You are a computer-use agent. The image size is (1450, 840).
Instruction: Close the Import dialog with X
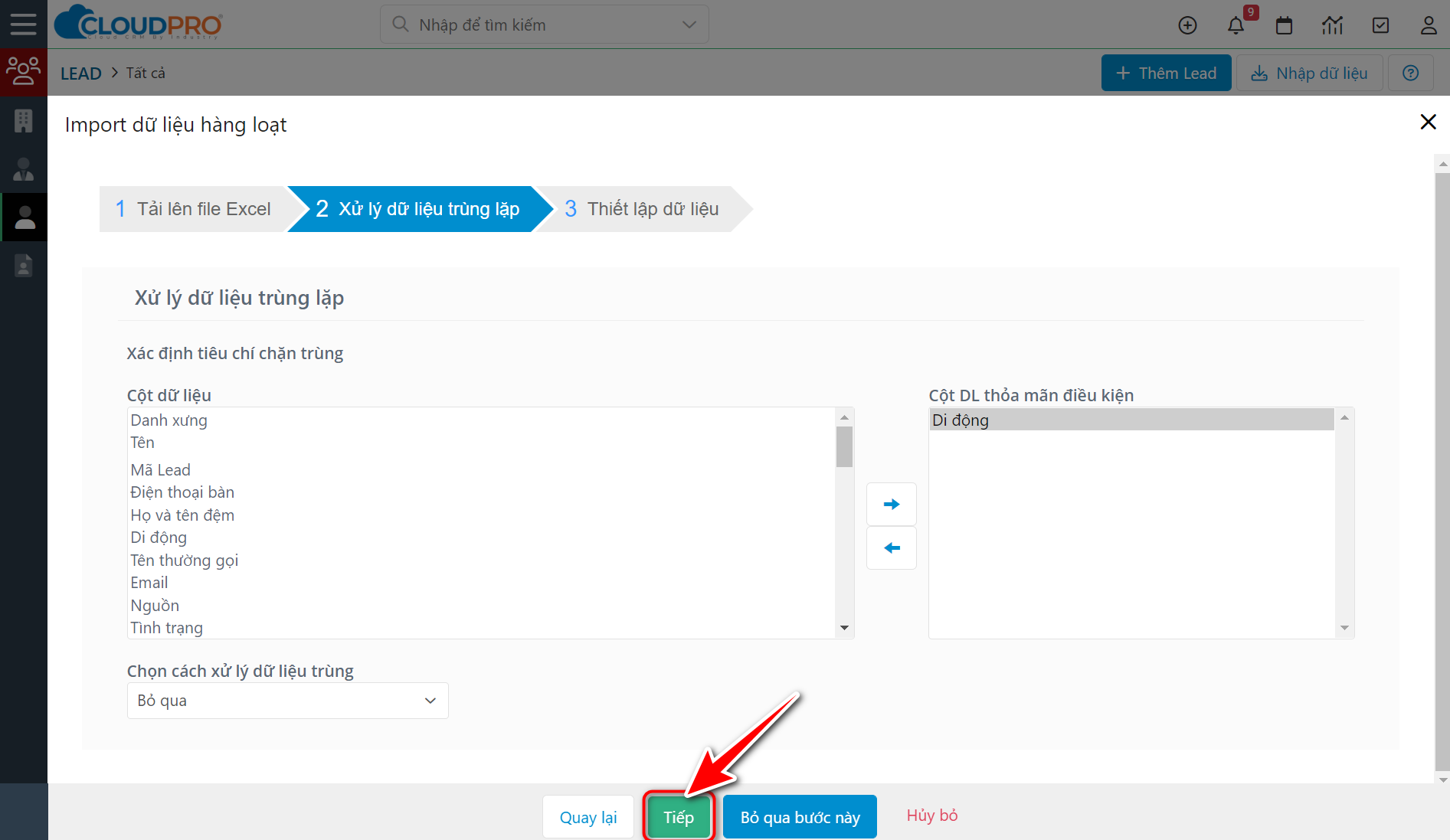(1428, 122)
